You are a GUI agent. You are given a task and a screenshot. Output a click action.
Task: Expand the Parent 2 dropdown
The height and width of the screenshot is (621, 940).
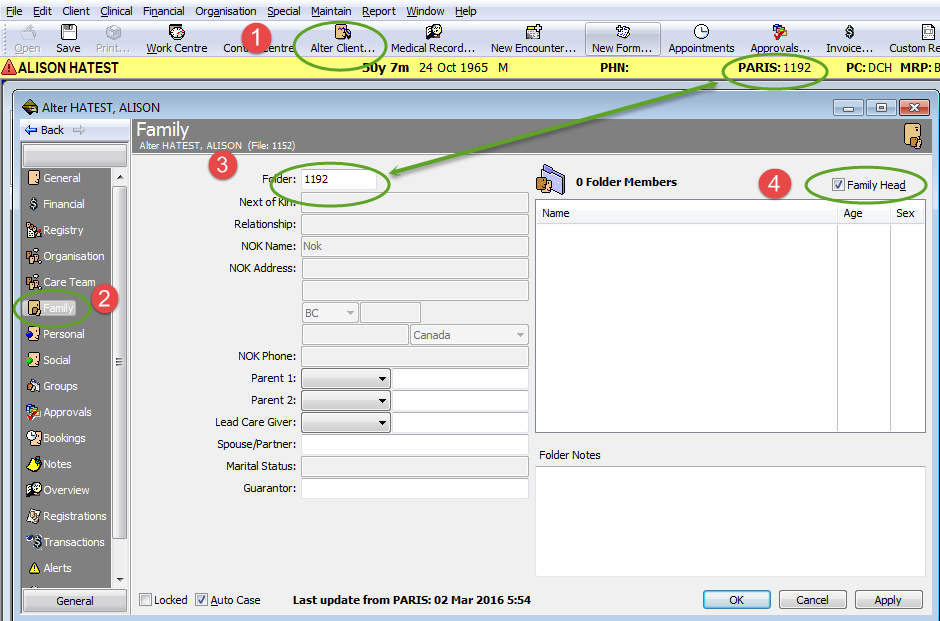[383, 401]
